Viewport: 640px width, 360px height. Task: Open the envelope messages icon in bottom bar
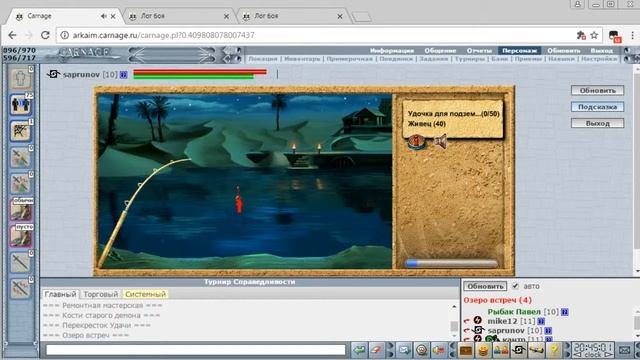pyautogui.click(x=404, y=350)
